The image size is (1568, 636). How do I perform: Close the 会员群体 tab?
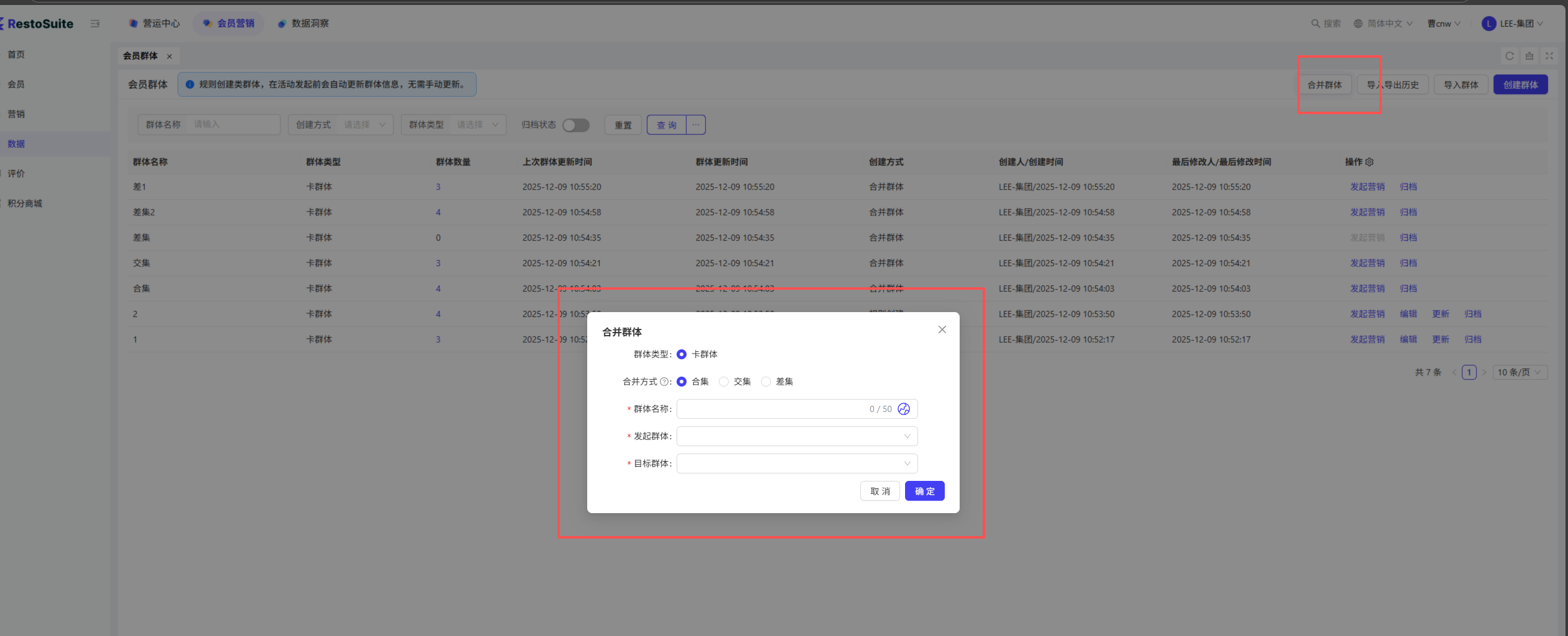[x=169, y=56]
